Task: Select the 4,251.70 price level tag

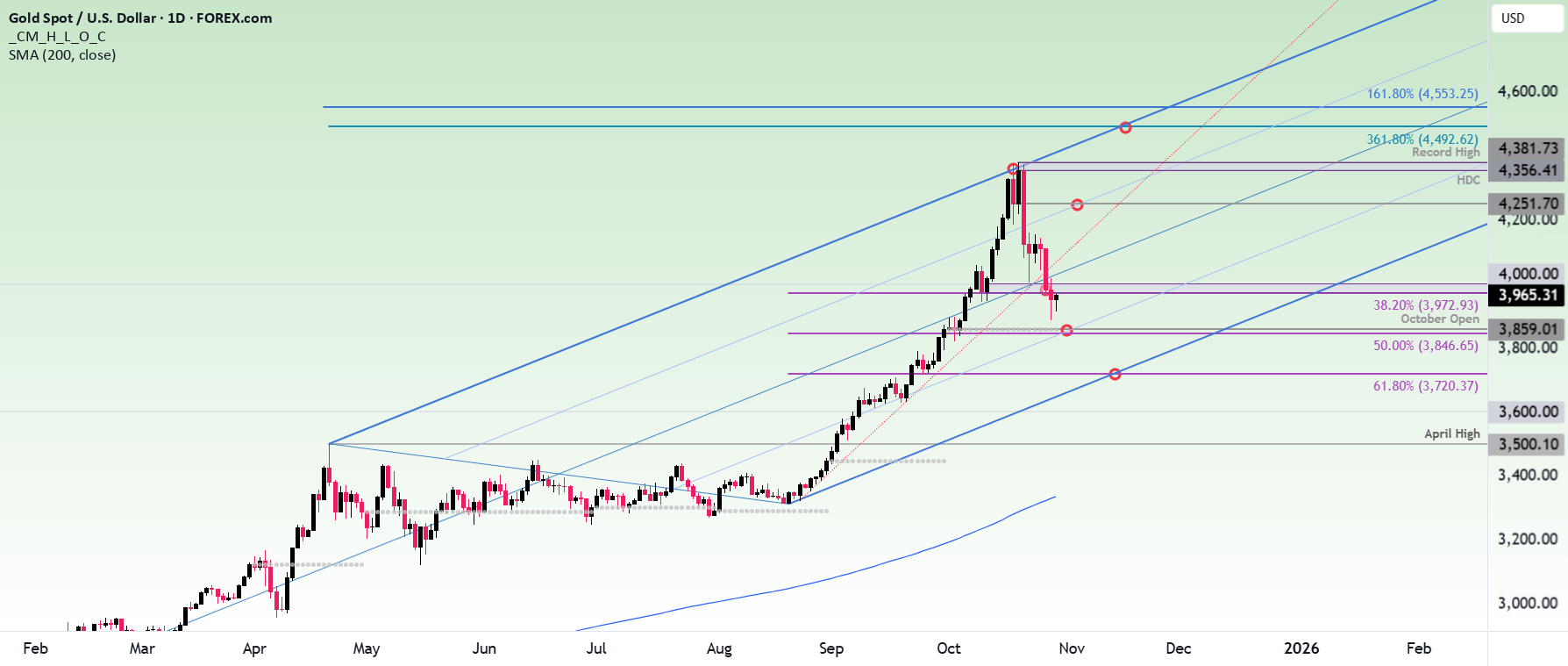Action: 1528,204
